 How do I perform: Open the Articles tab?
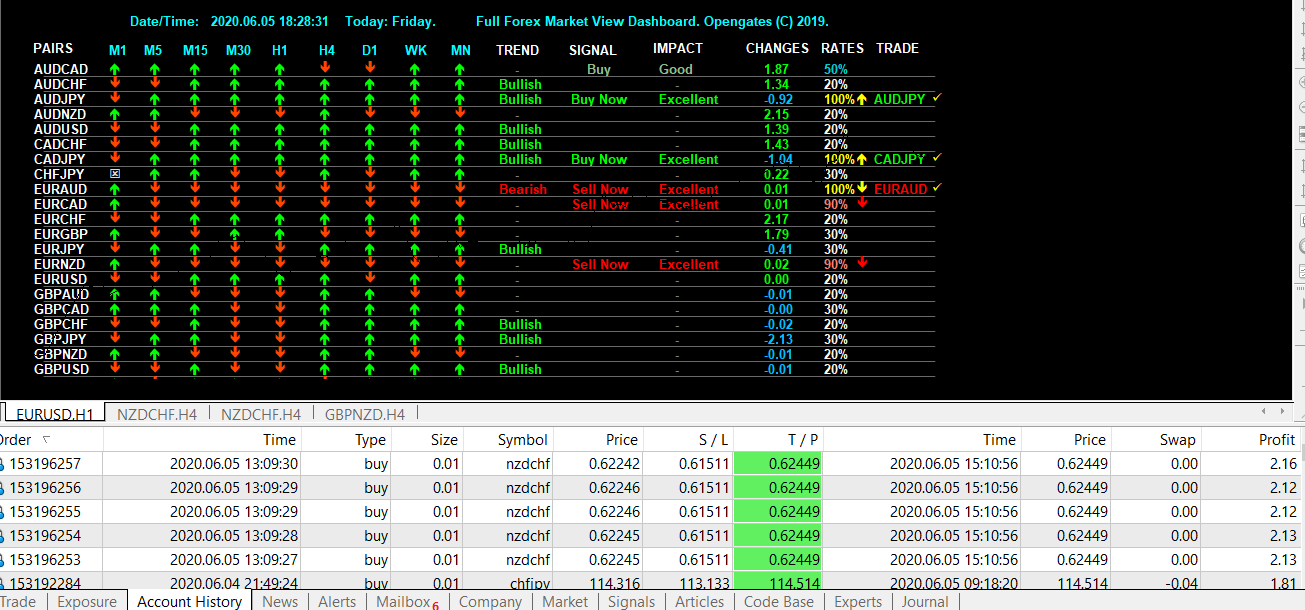coord(699,601)
